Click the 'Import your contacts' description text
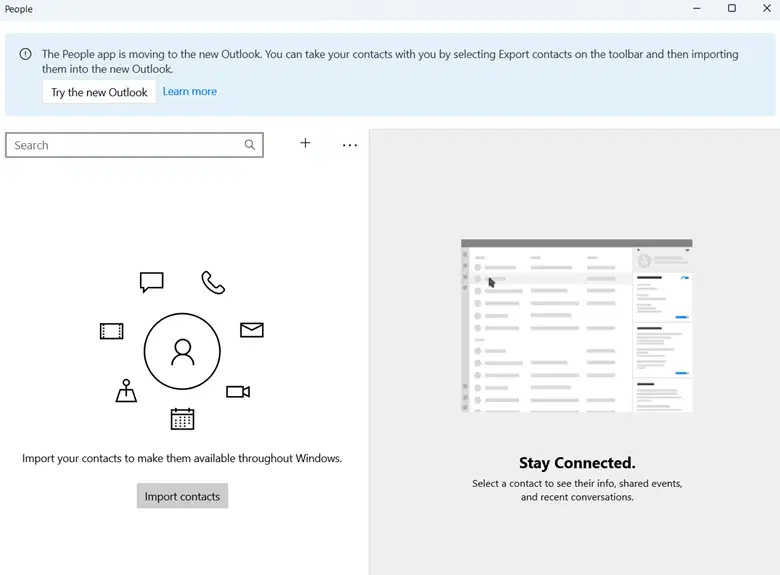The image size is (780, 575). pos(182,458)
